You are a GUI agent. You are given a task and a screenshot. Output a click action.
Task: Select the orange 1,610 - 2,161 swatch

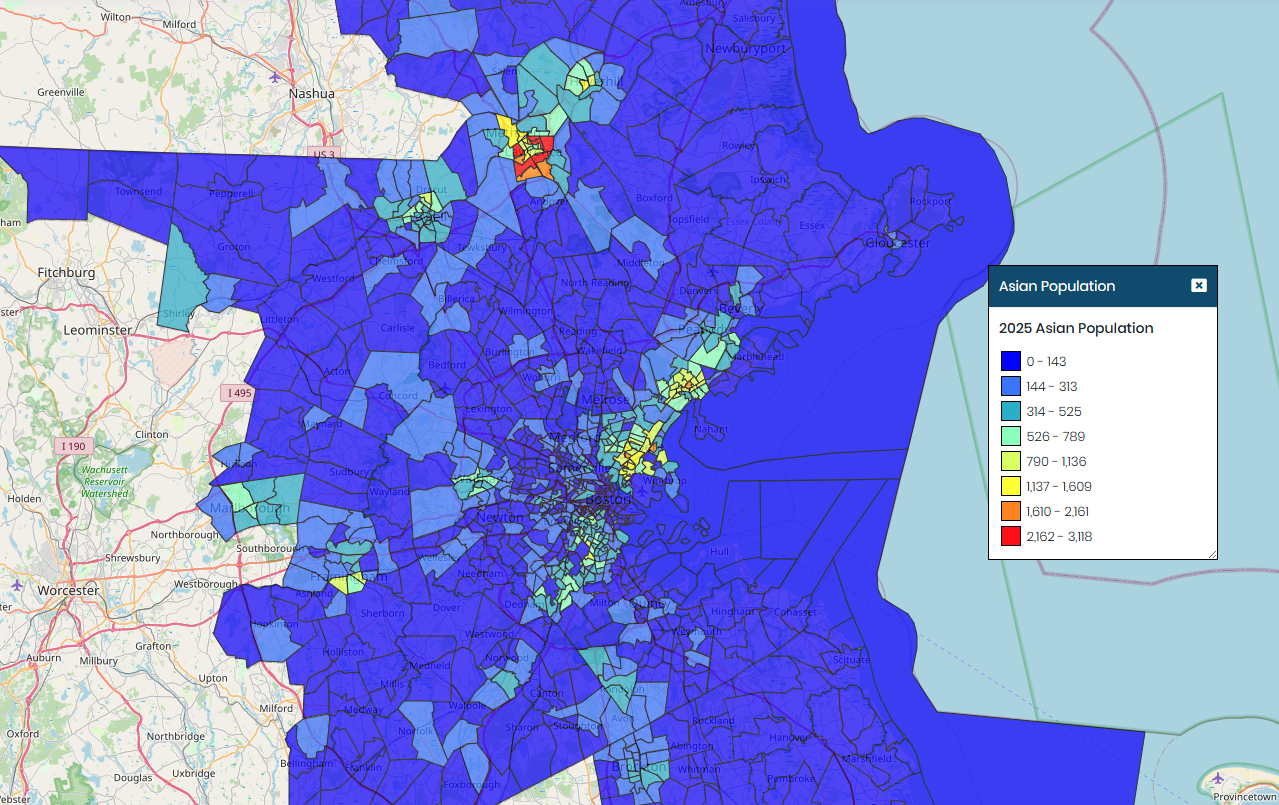click(x=1011, y=512)
